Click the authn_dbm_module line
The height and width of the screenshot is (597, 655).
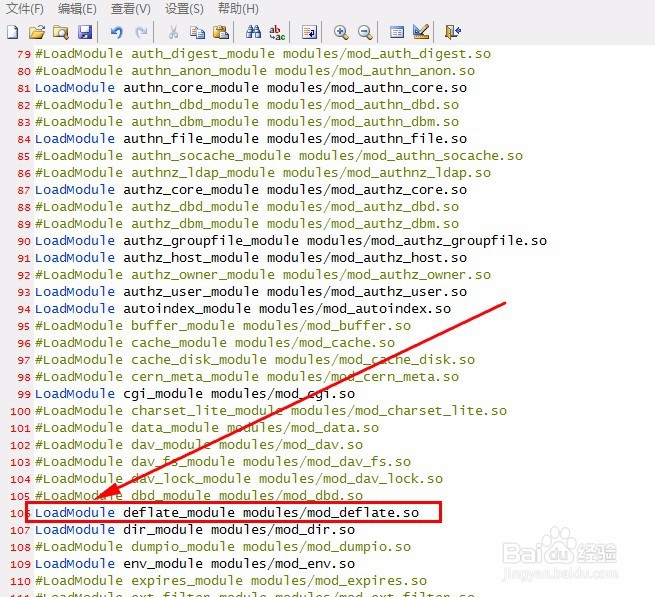(x=247, y=122)
